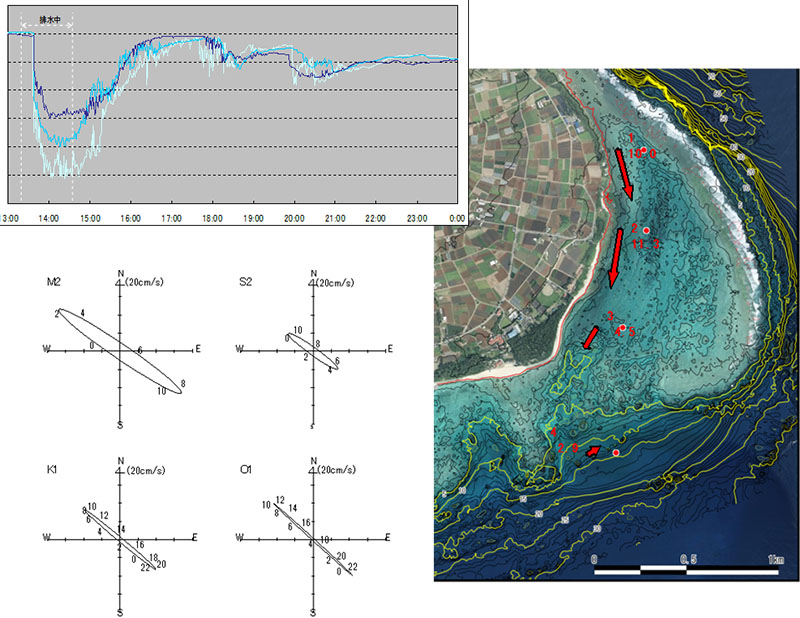This screenshot has width=800, height=618.
Task: Click the small red arrow pointing right
Action: tap(594, 452)
